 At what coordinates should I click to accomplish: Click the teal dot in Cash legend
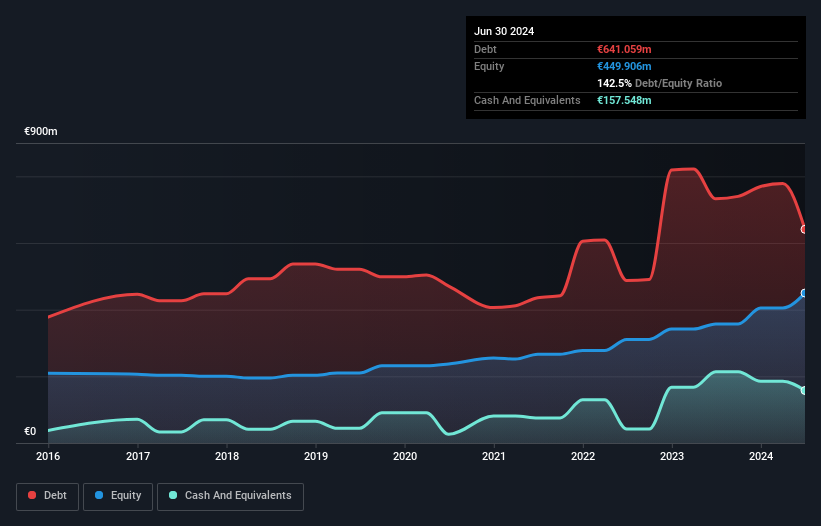173,495
